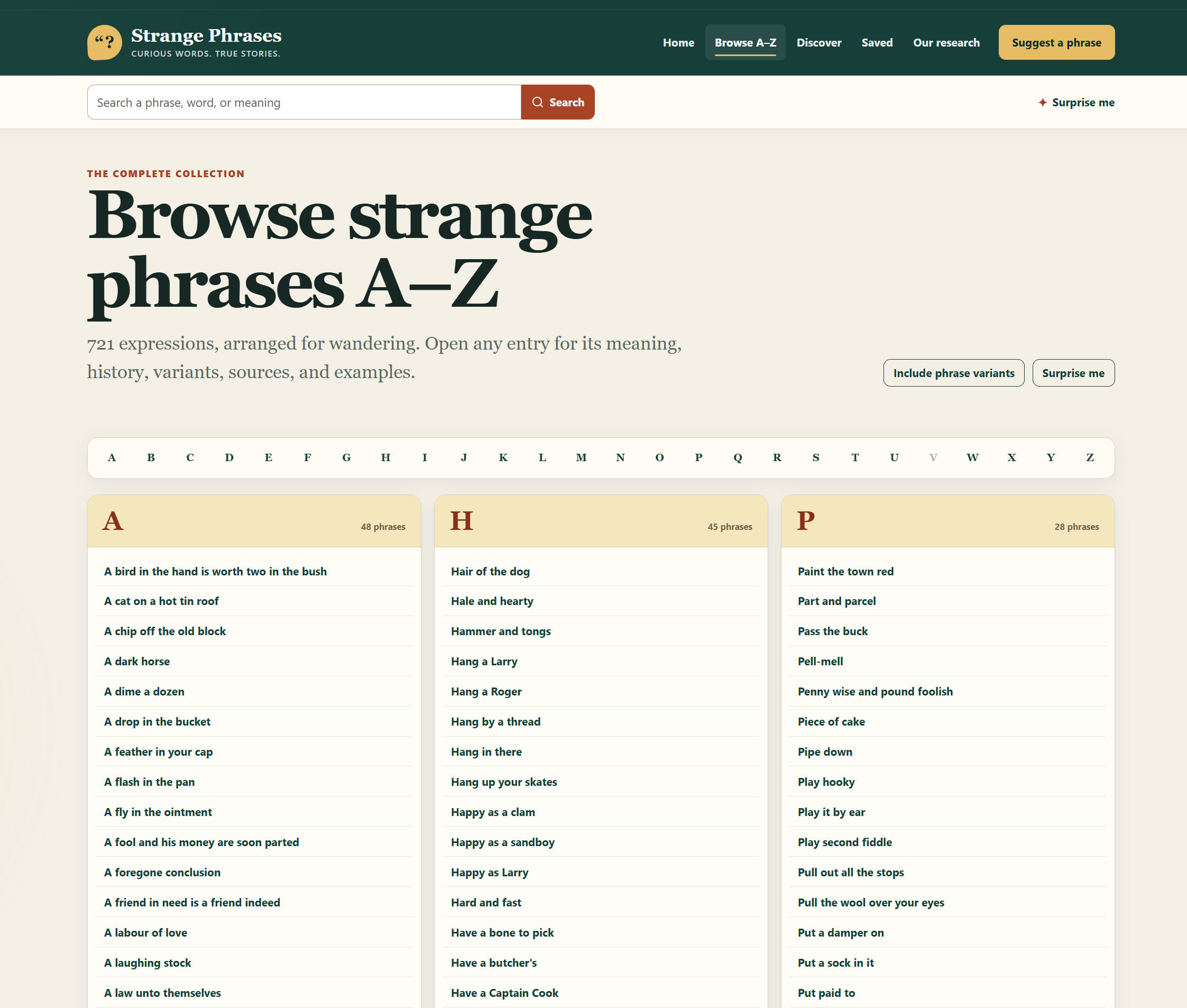Jump to letter H in the alphabet index
This screenshot has width=1187, height=1008.
pyautogui.click(x=385, y=457)
